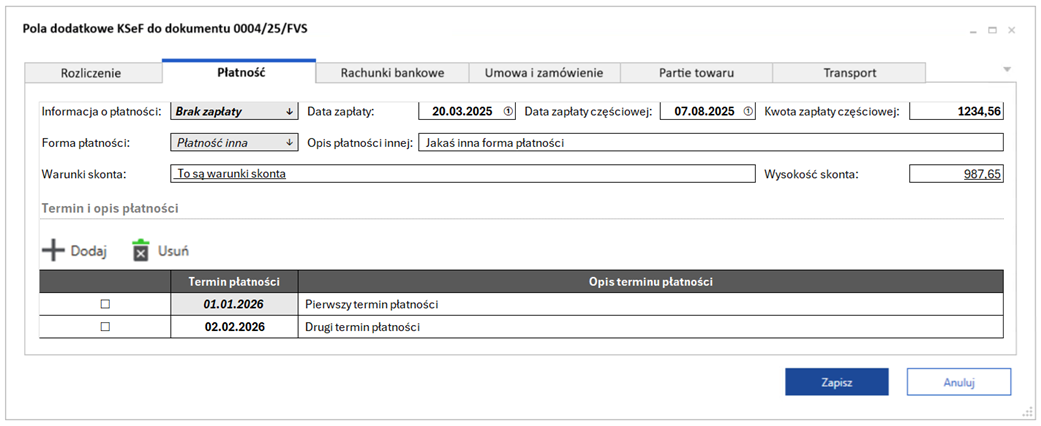Maximize the KSeF dialog window
Screen dimensions: 1041x426
992,30
